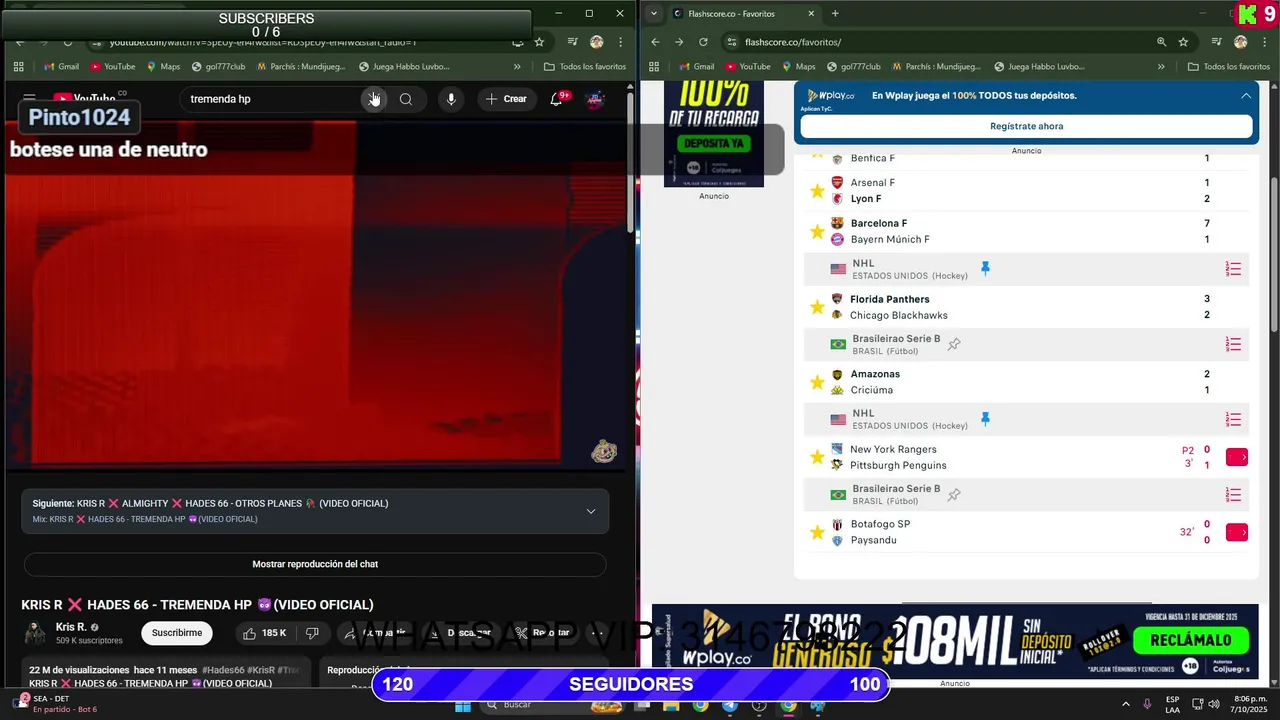Unfavorite the Barcelona F vs Bayern match
Image resolution: width=1280 pixels, height=720 pixels.
pyautogui.click(x=817, y=231)
